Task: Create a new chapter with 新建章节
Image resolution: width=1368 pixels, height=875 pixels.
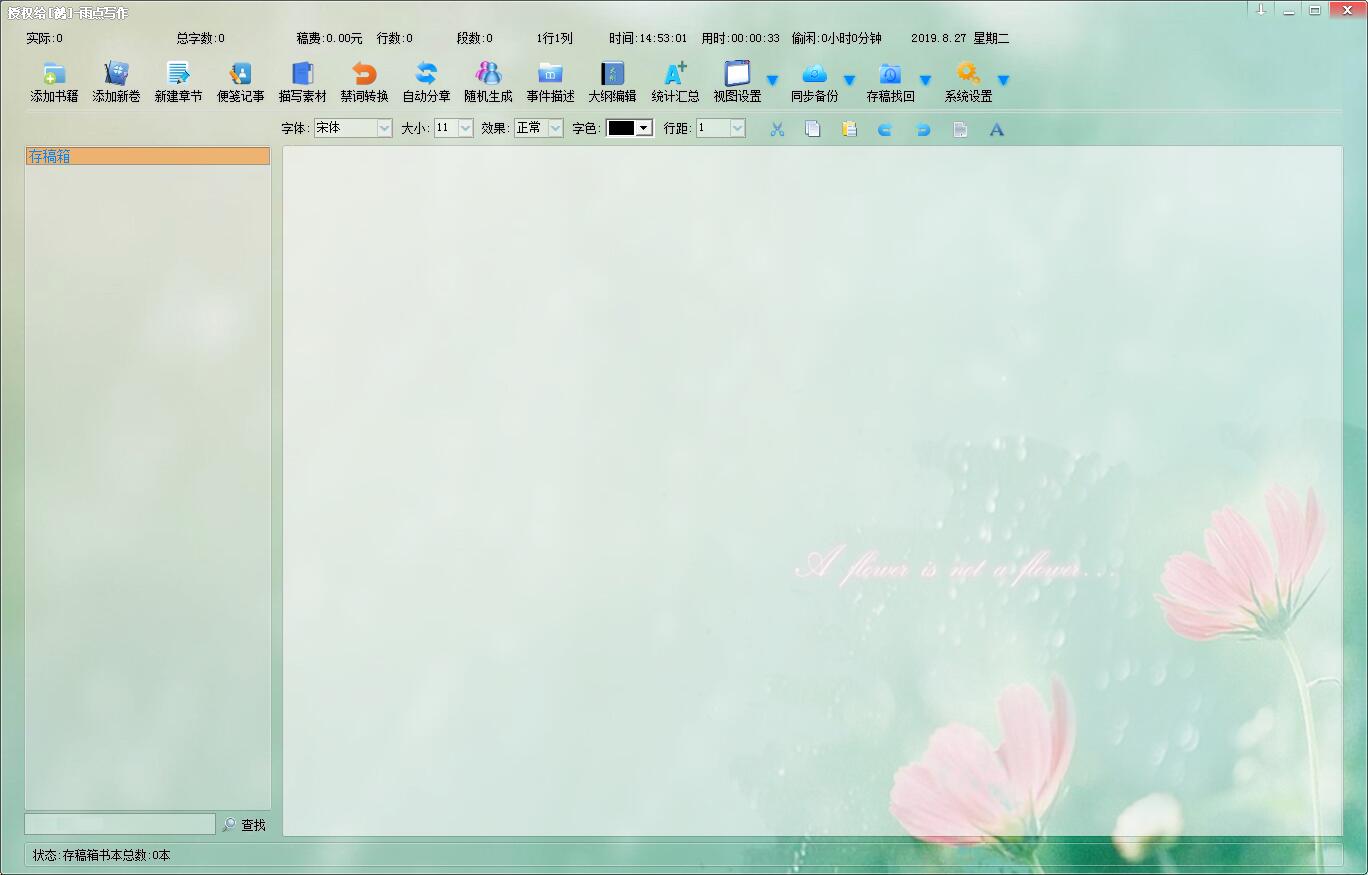Action: coord(178,75)
